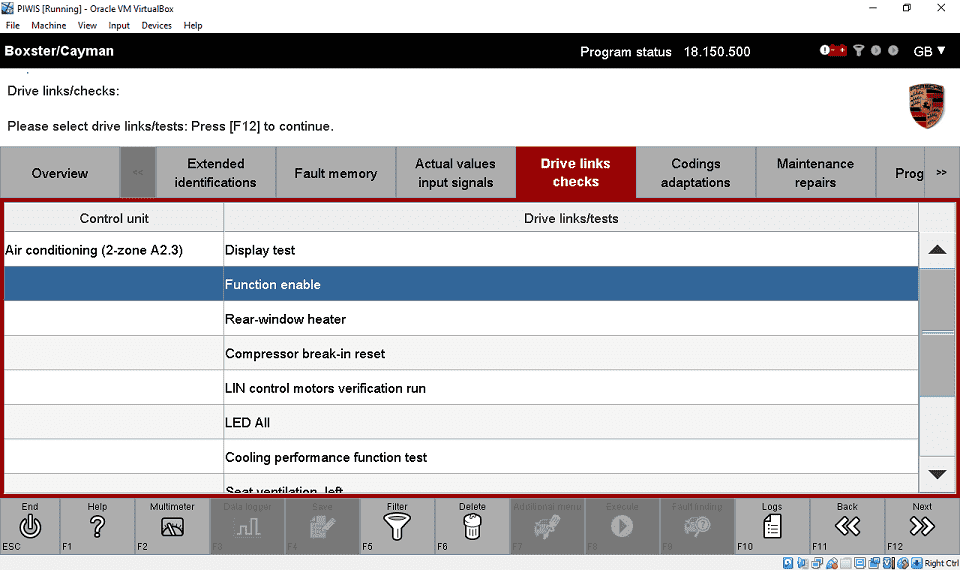
Task: Switch to the Fault memory tab
Action: pos(335,173)
